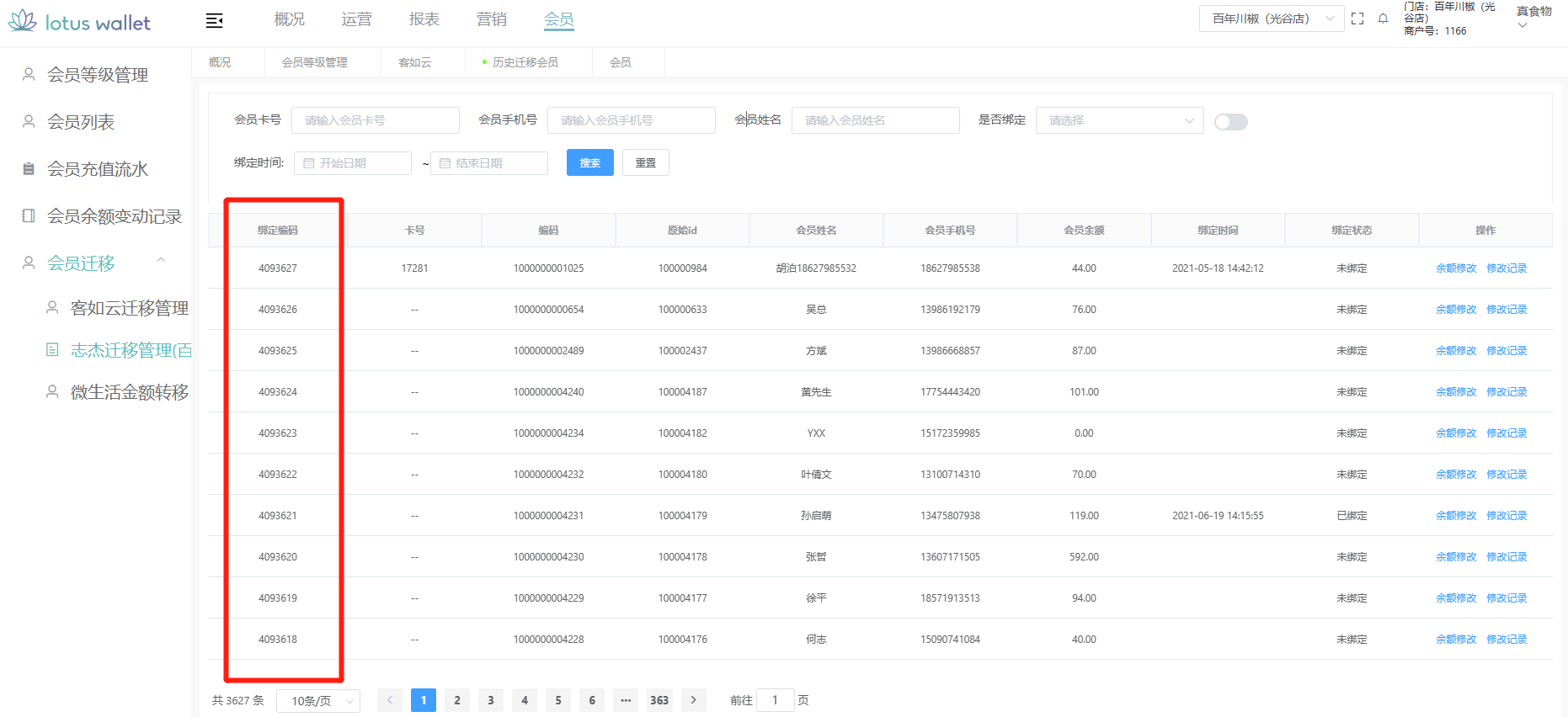
Task: Open the store selector 百年川椒 dropdown
Action: [x=1271, y=19]
